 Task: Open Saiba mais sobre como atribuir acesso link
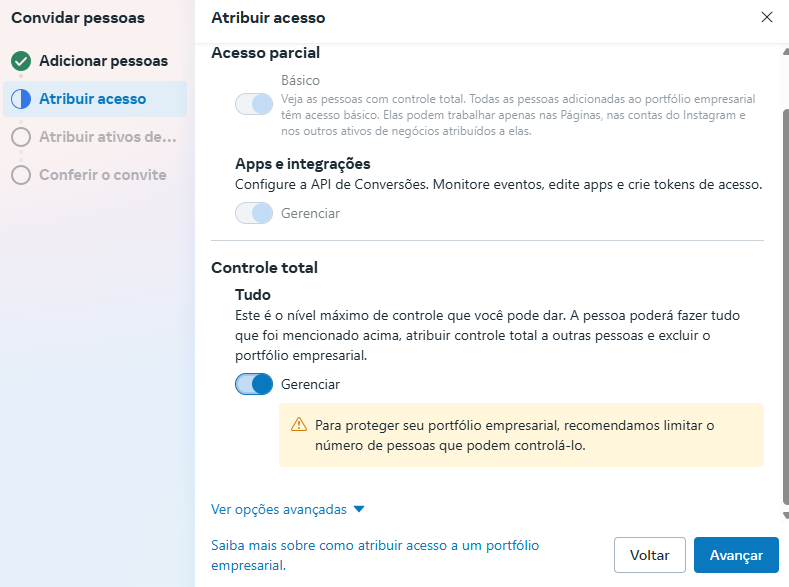(x=375, y=555)
